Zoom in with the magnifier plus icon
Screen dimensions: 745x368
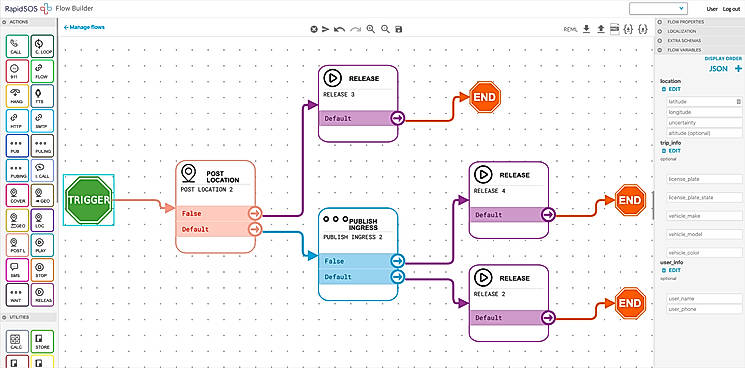pos(371,29)
